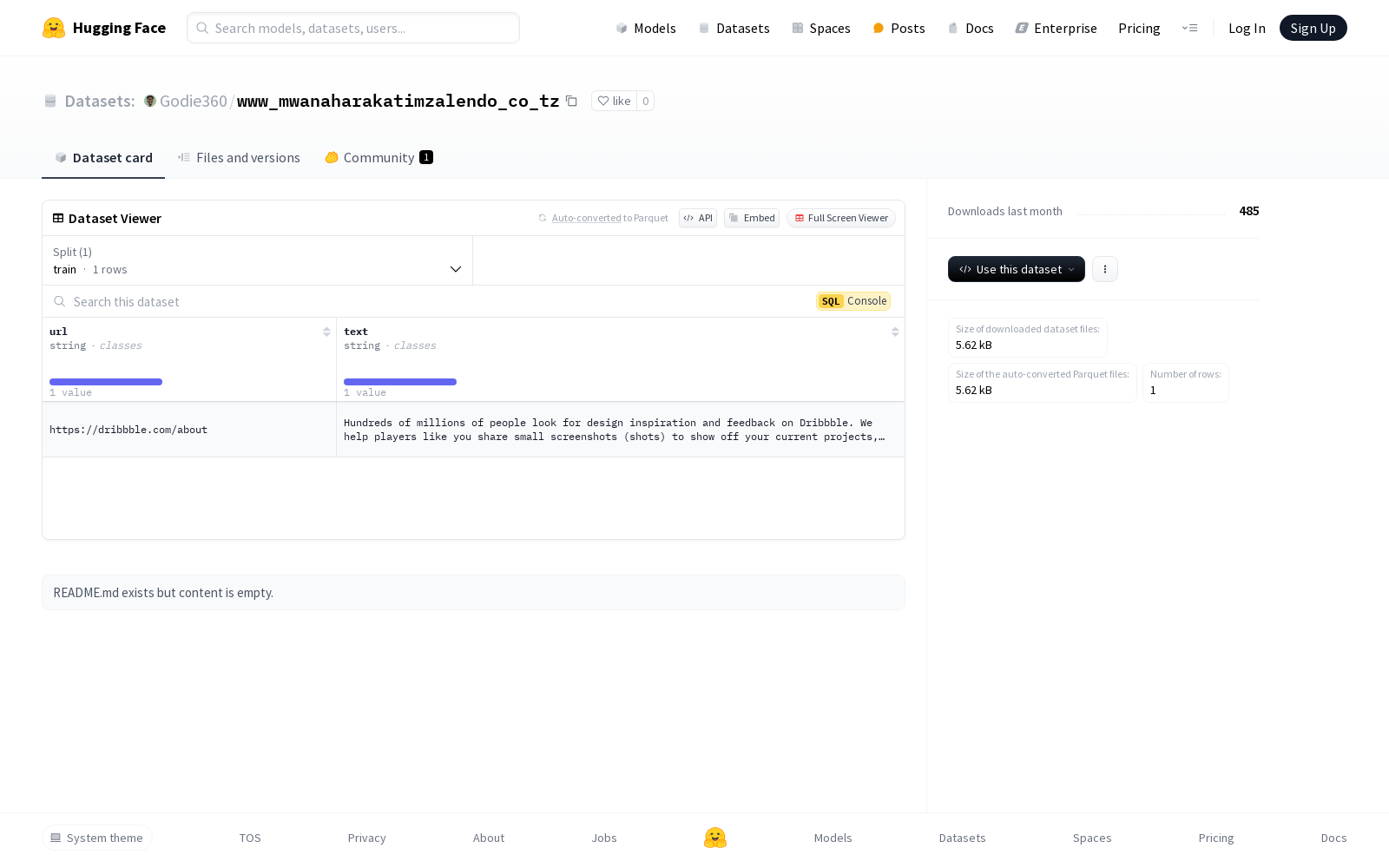
Task: Click the like count number
Action: click(645, 101)
